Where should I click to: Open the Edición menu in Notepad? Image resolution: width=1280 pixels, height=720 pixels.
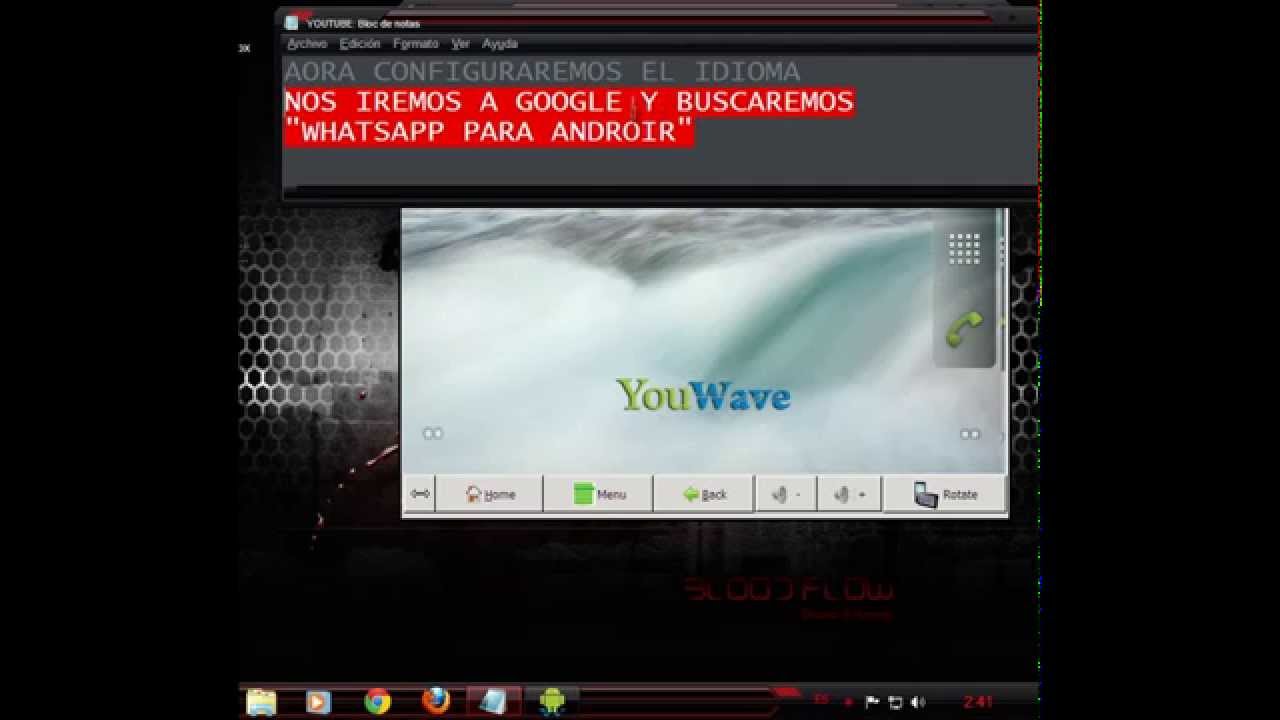pyautogui.click(x=360, y=44)
